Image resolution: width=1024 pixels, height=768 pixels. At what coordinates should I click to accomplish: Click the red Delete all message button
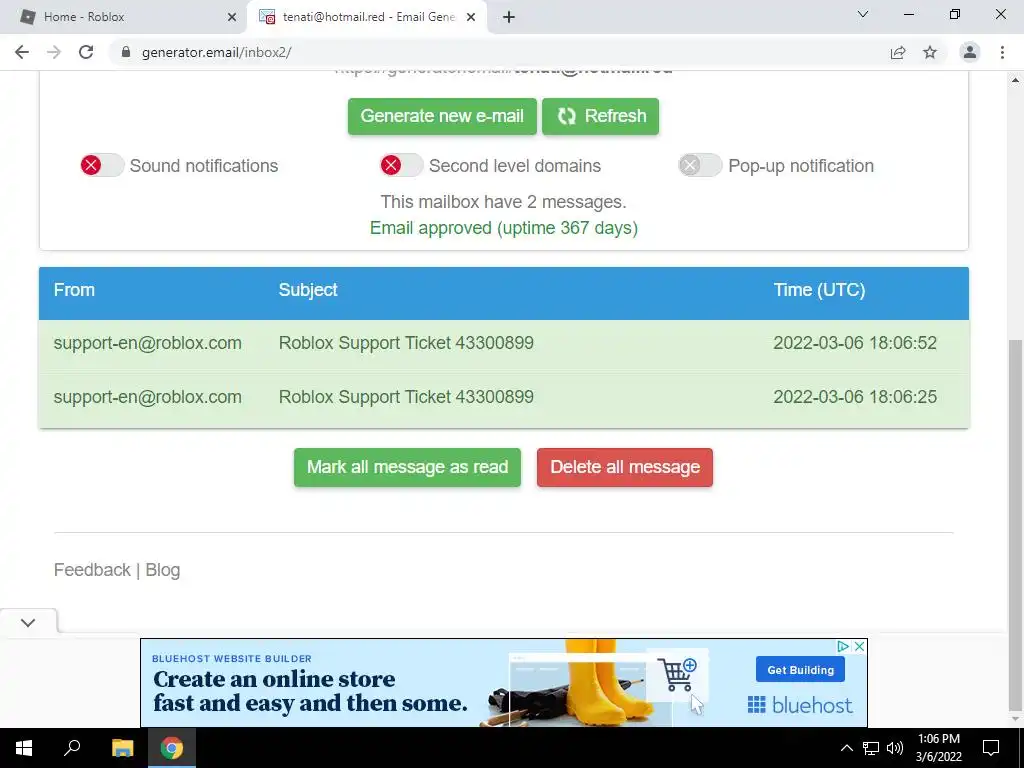625,467
